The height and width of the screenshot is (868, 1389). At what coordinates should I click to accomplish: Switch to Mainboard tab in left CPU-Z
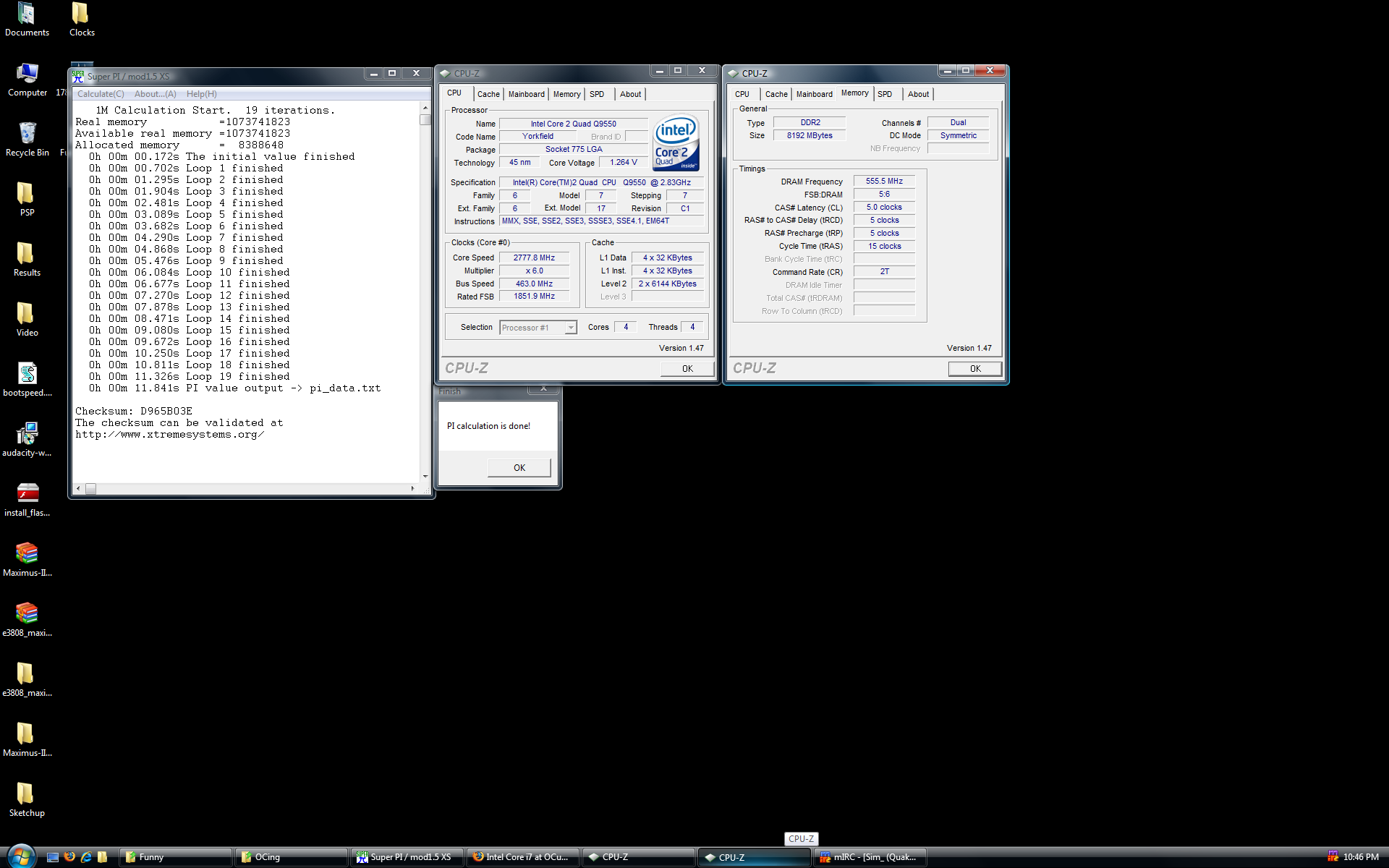click(x=526, y=94)
